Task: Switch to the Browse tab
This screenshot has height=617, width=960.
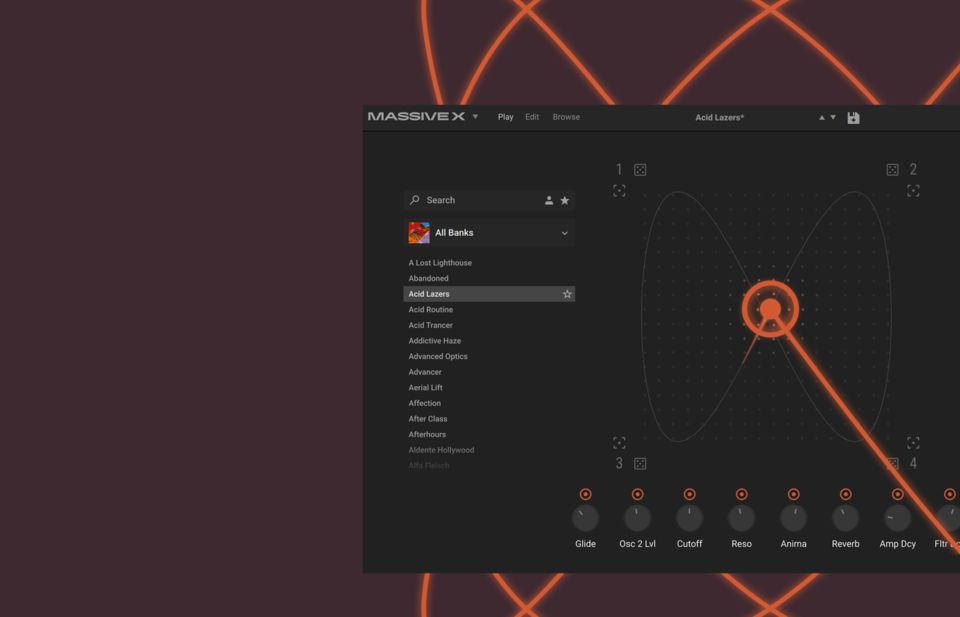Action: click(566, 117)
